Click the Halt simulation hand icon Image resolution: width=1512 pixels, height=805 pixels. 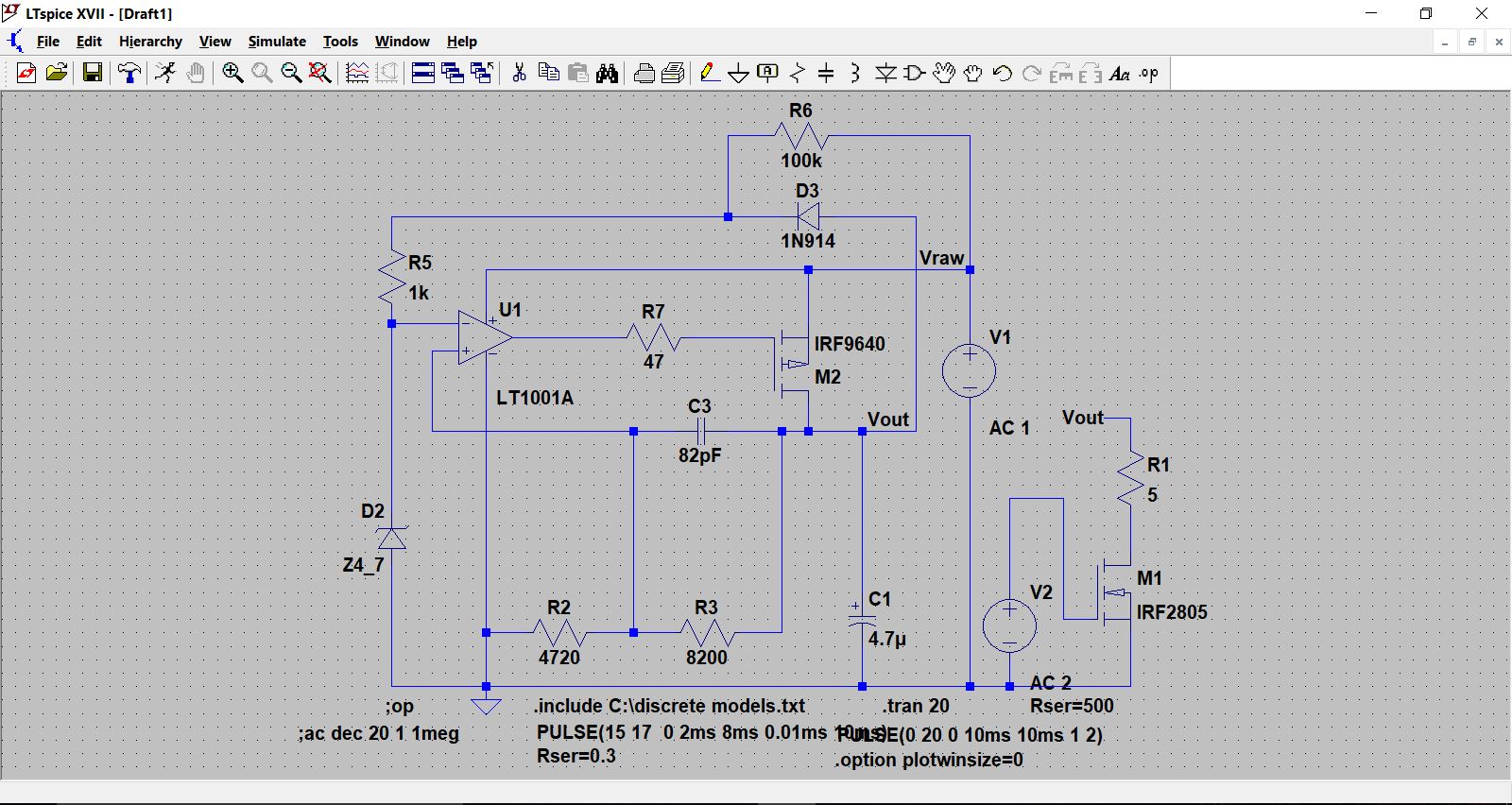[x=196, y=73]
